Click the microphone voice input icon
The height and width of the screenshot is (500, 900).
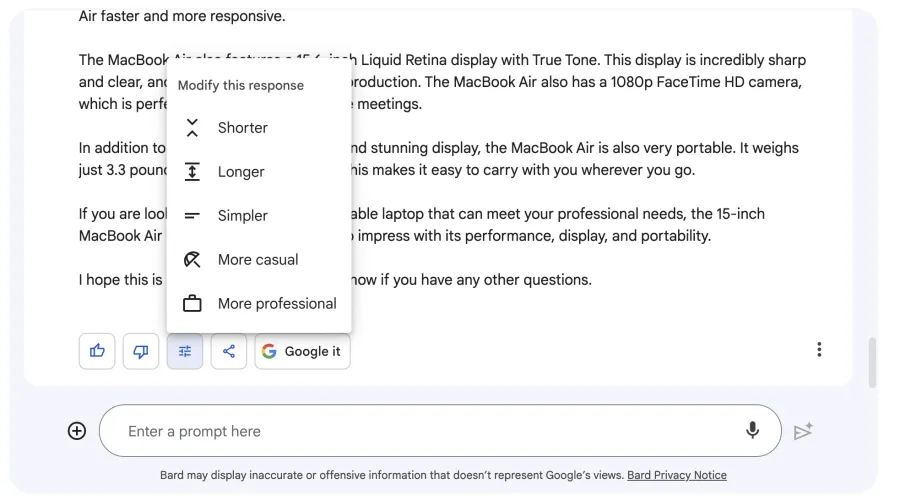pyautogui.click(x=752, y=431)
